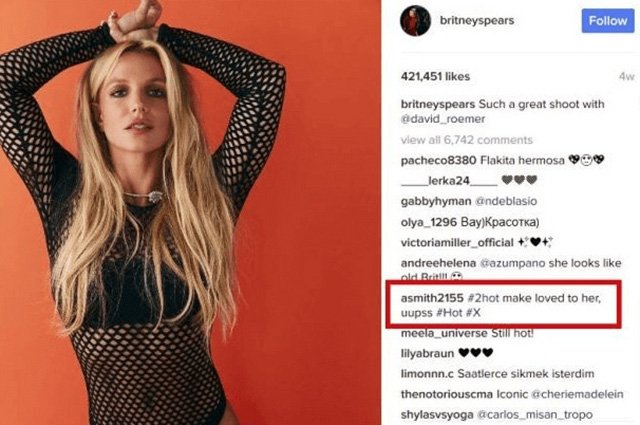
Task: Open the gabbyhyman commenter profile
Action: [x=436, y=201]
